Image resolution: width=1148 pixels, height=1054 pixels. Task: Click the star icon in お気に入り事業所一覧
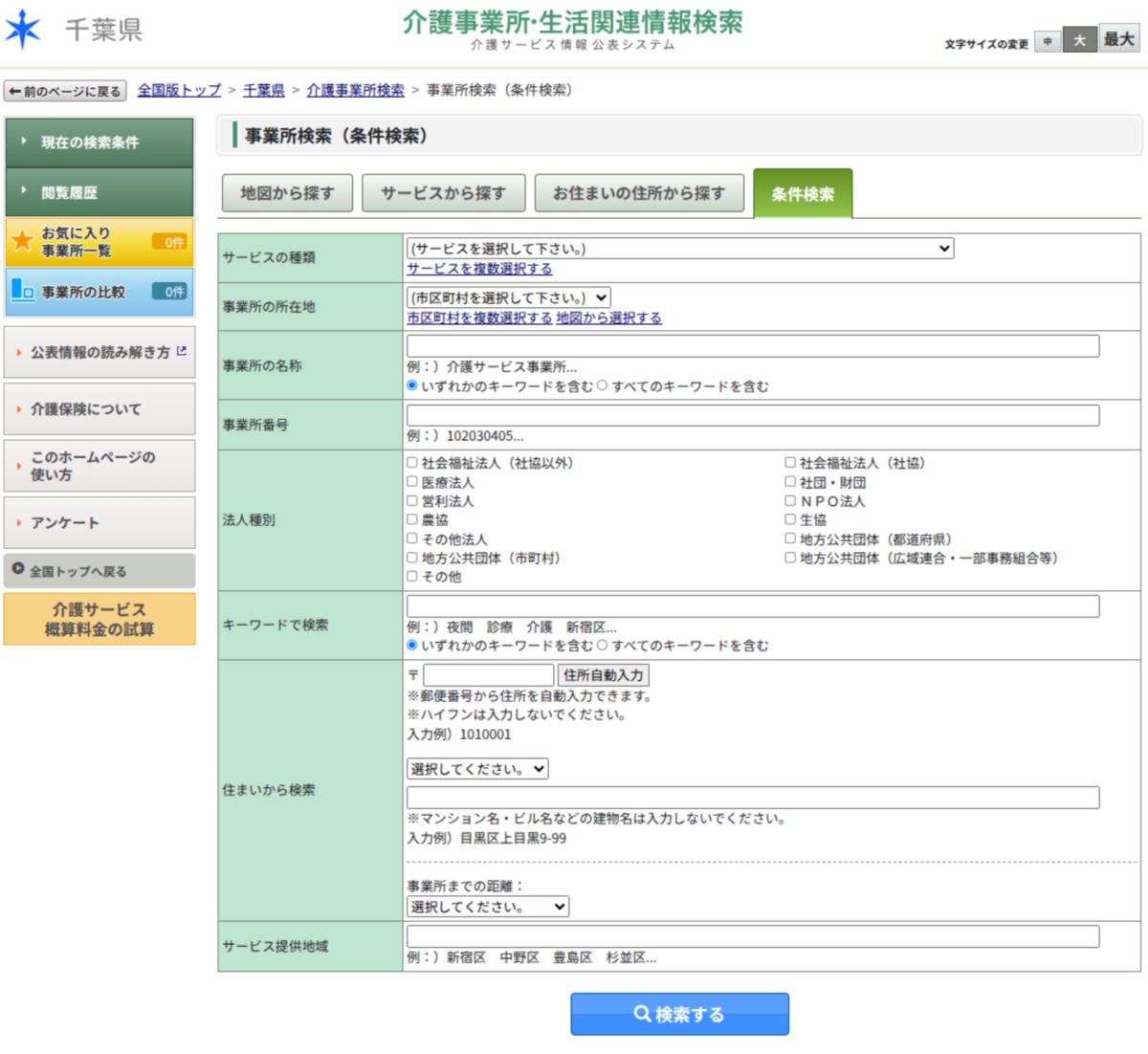[22, 241]
